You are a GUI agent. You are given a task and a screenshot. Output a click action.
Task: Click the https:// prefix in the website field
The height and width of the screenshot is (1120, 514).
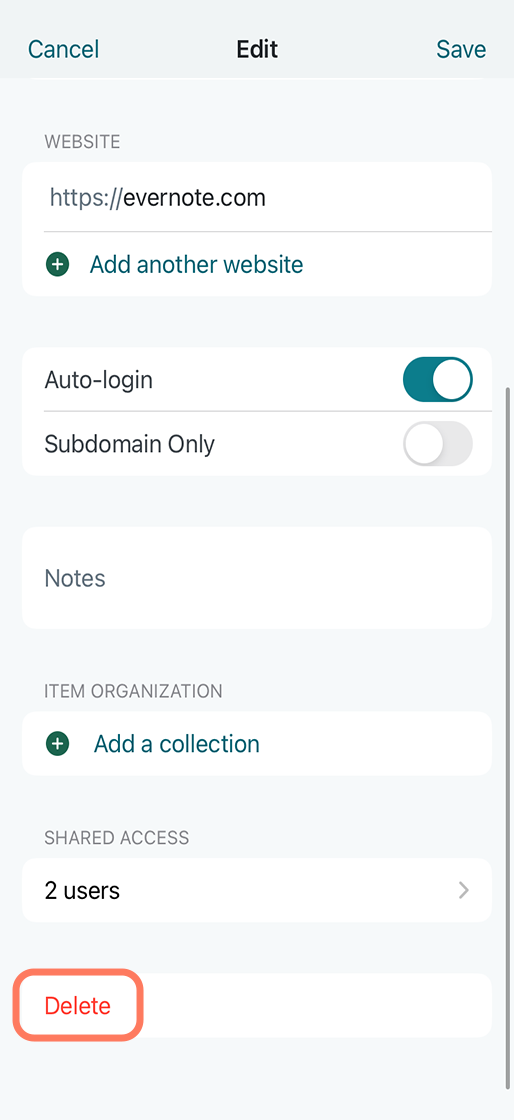[x=84, y=197]
